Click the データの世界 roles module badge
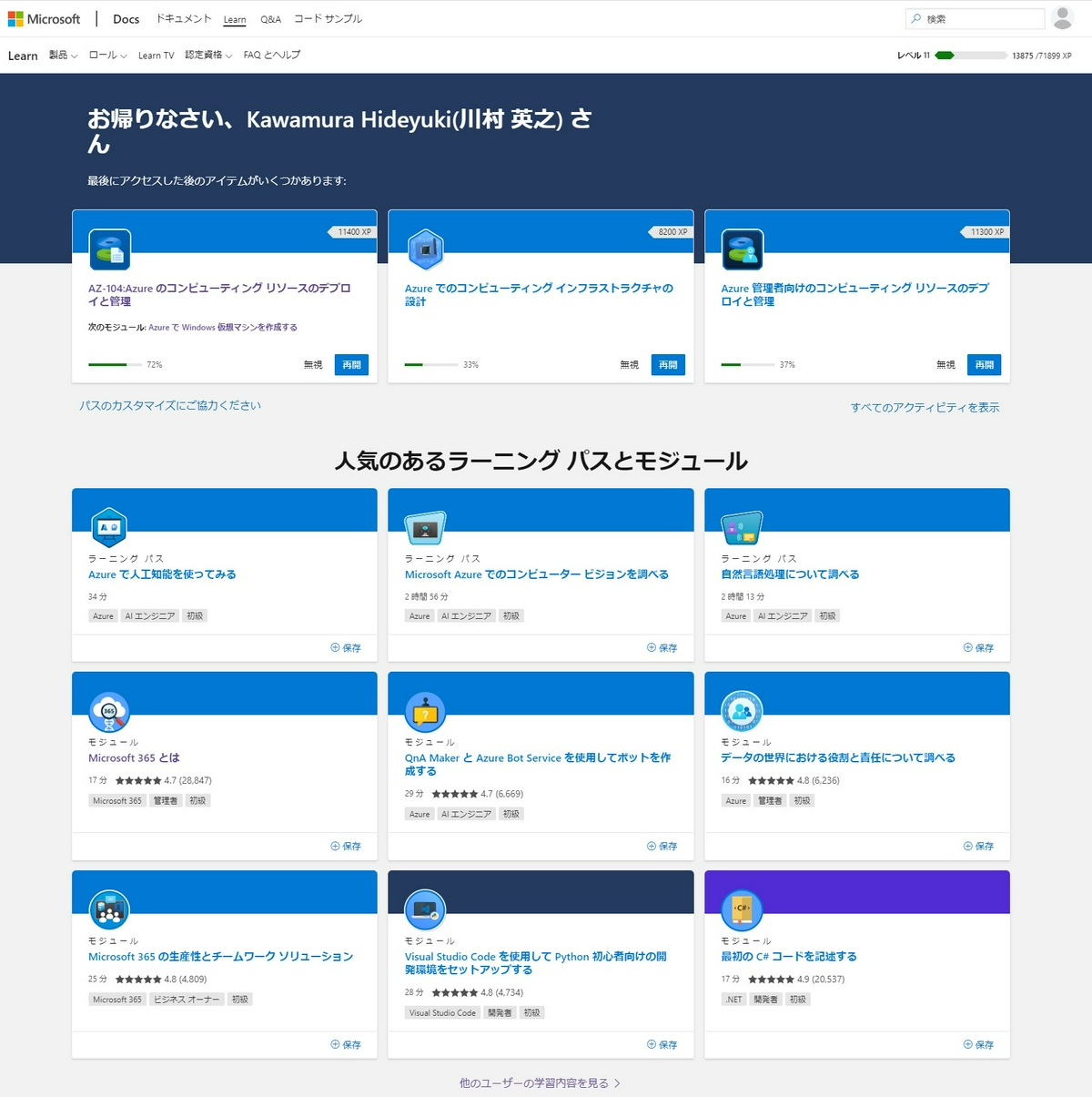Image resolution: width=1092 pixels, height=1097 pixels. coord(742,711)
